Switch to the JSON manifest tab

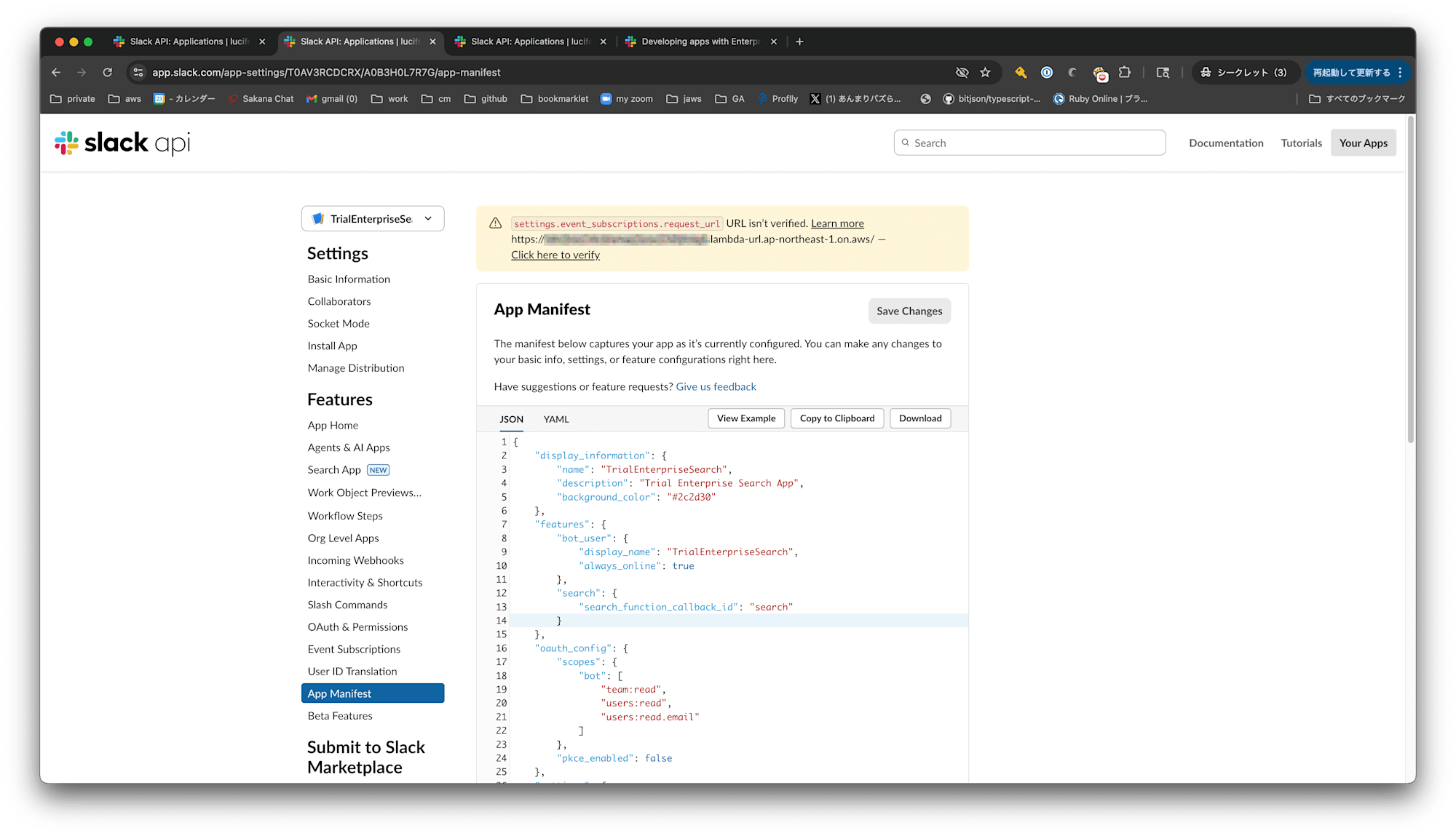(511, 419)
